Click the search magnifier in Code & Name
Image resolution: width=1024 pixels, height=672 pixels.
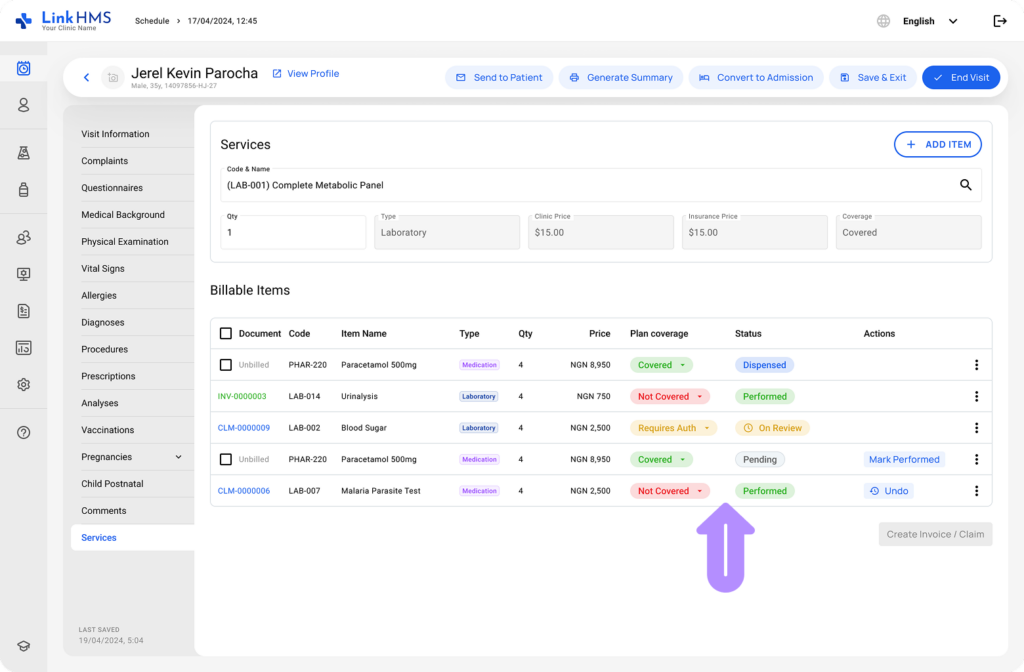[965, 185]
